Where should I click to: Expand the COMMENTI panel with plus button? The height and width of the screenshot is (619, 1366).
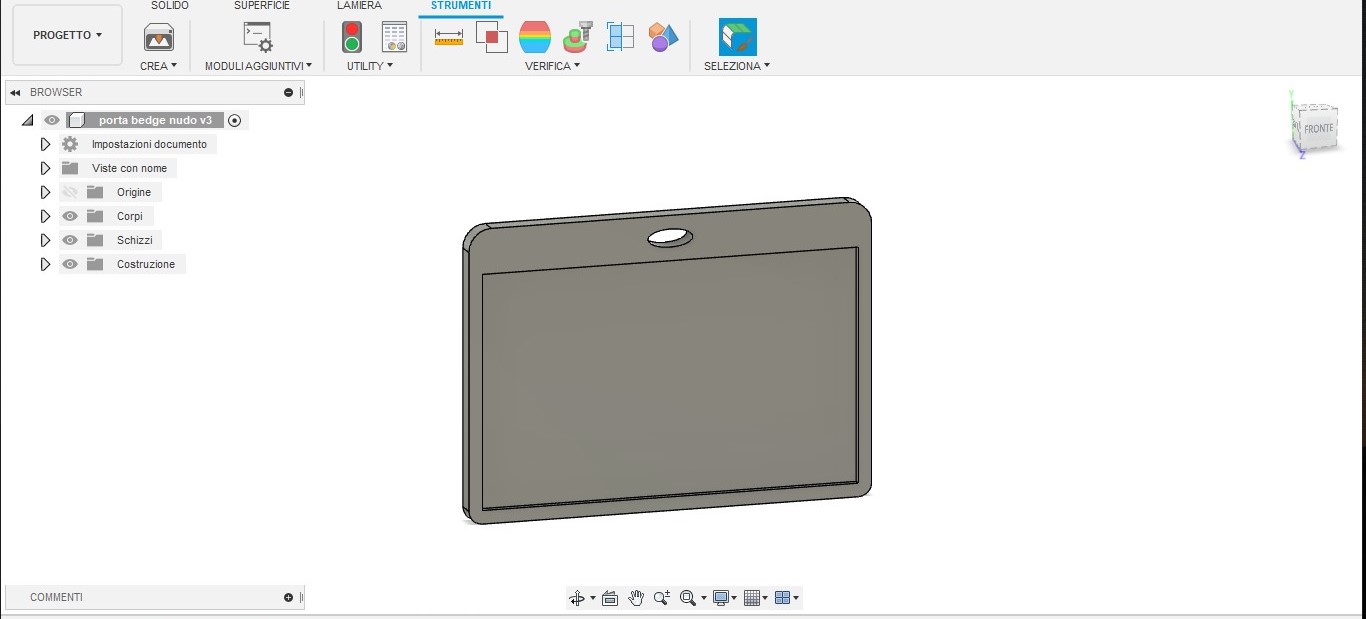click(x=288, y=597)
